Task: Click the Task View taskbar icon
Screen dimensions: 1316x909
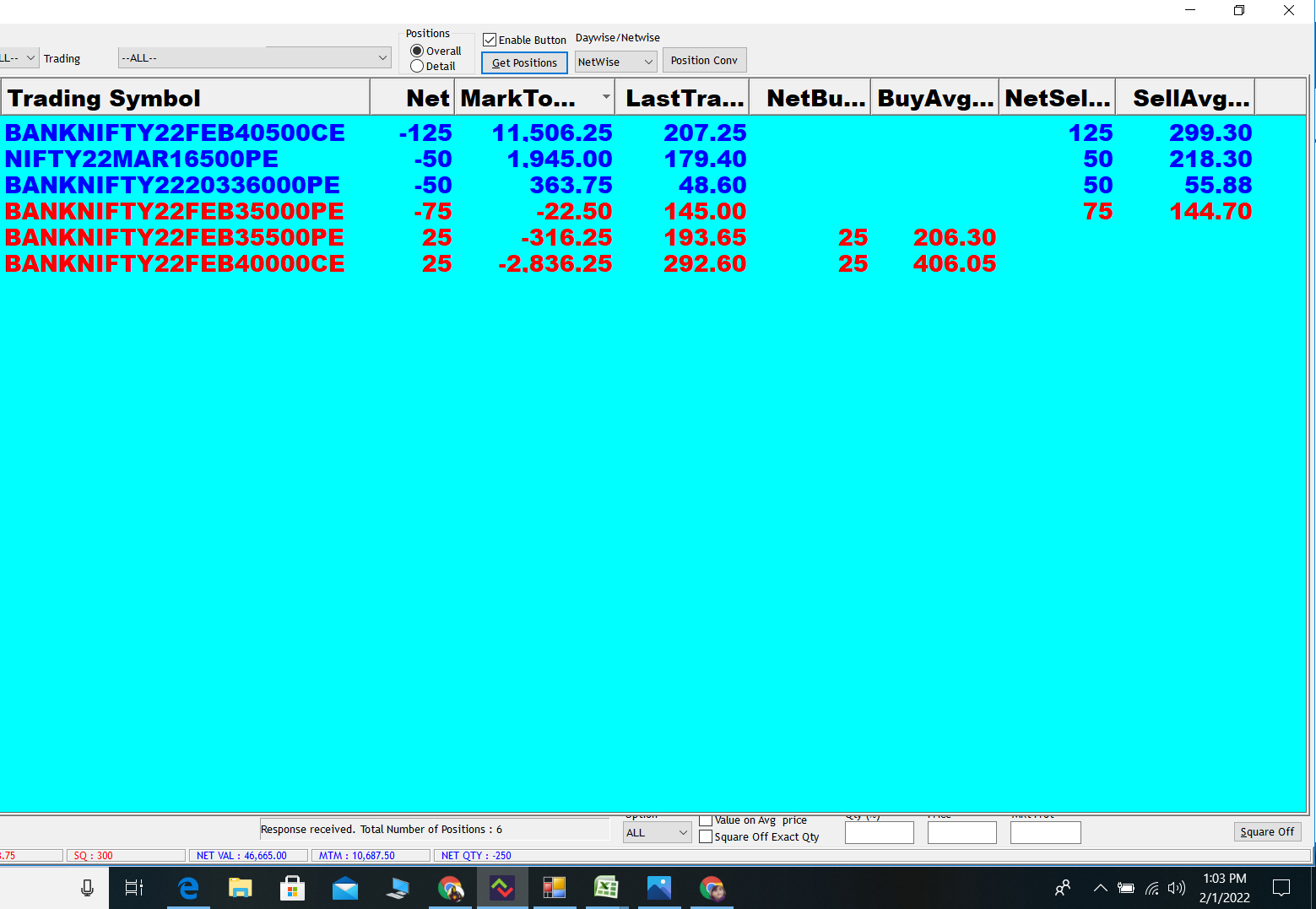Action: pyautogui.click(x=134, y=888)
